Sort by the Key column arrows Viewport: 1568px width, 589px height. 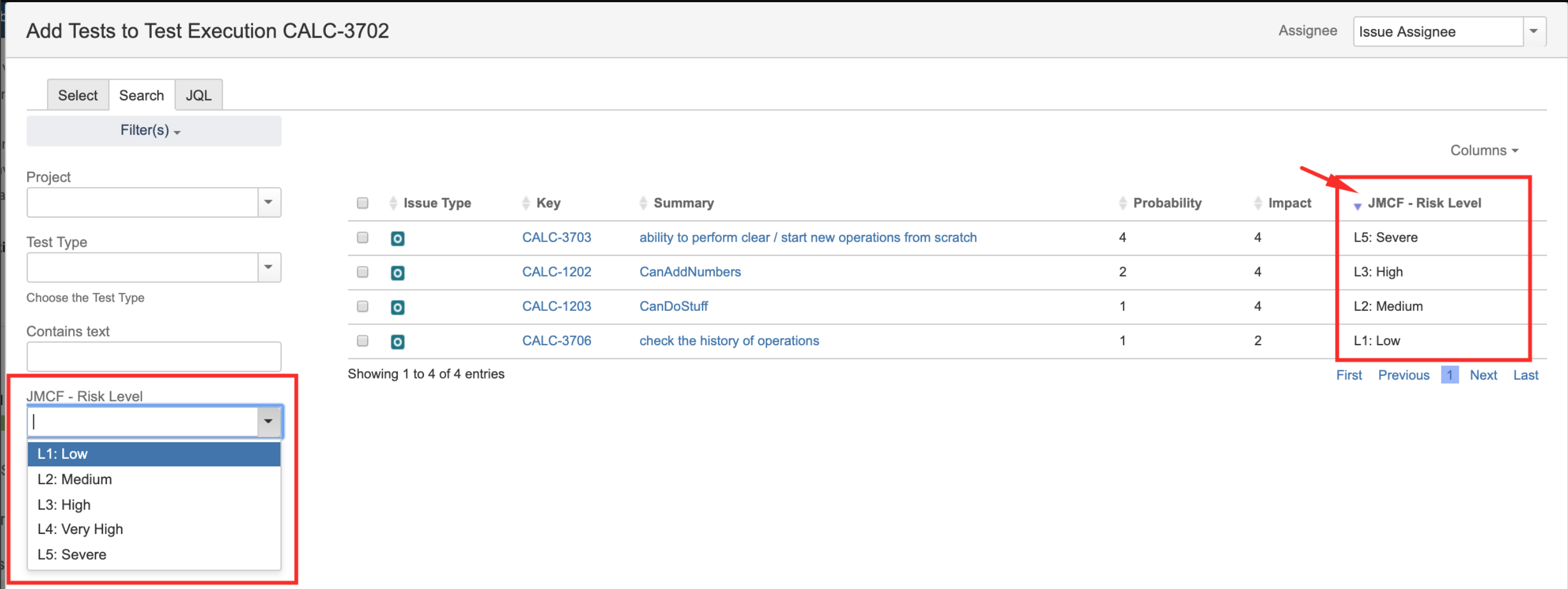pyautogui.click(x=526, y=203)
